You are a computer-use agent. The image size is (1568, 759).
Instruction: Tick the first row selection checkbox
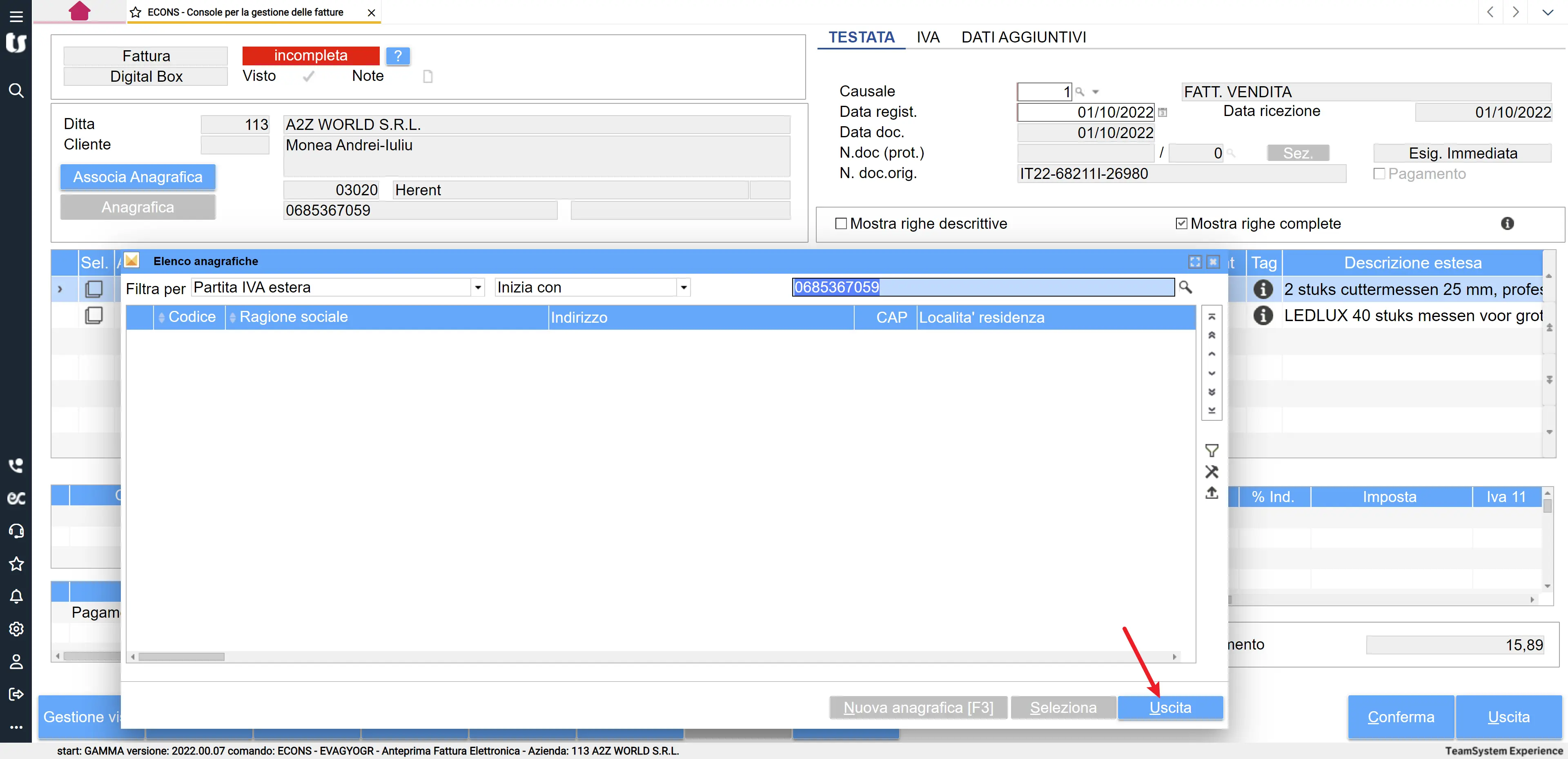click(94, 289)
